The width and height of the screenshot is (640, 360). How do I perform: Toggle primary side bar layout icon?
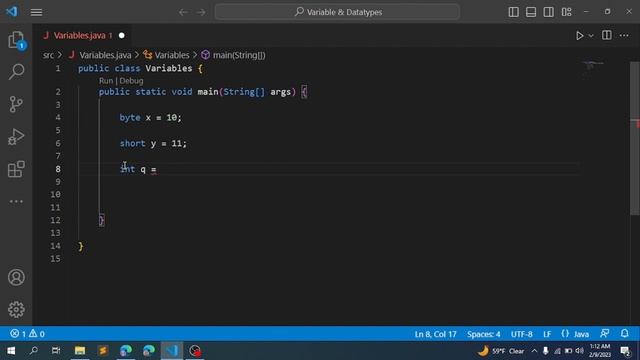click(513, 12)
